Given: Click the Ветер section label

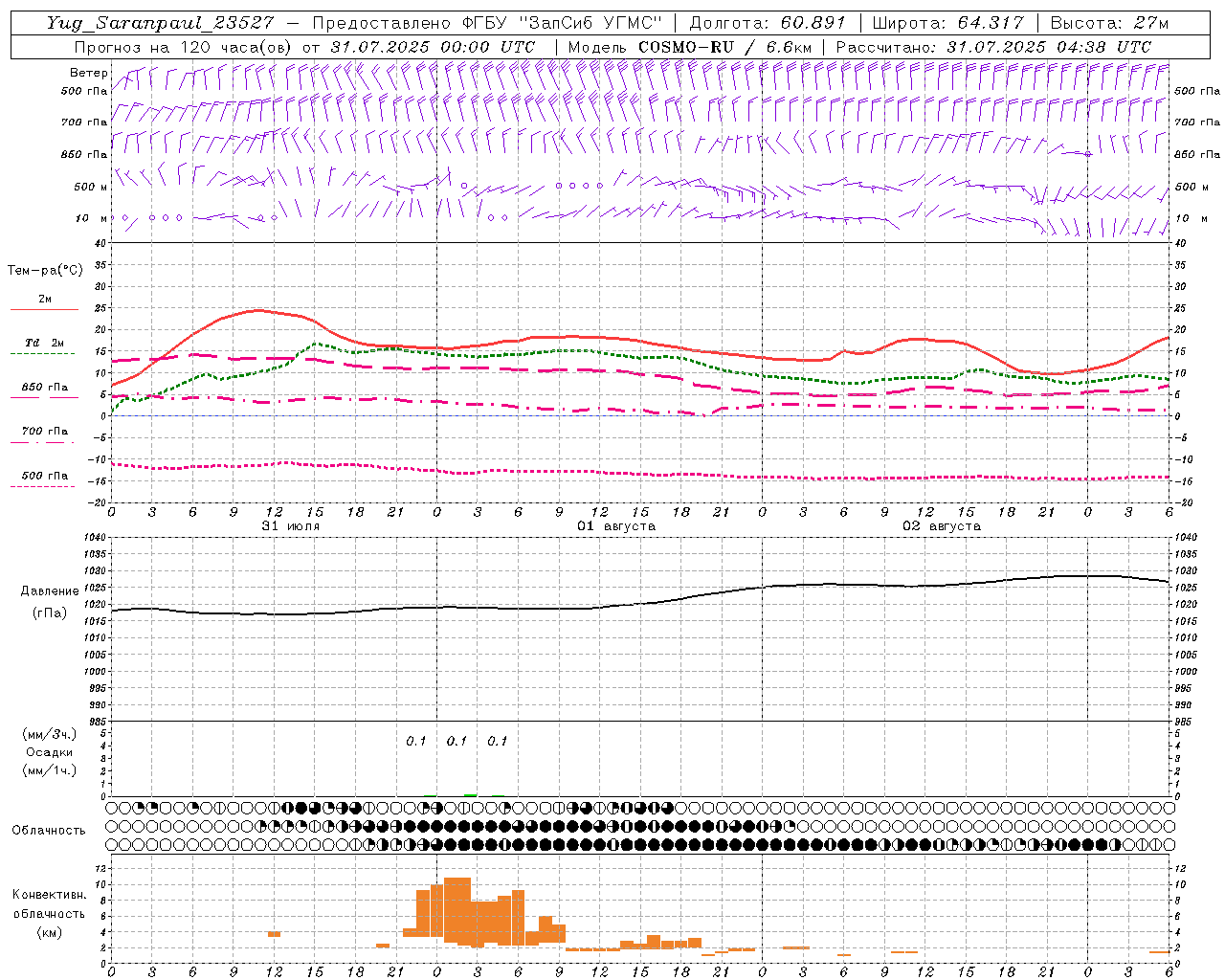Looking at the screenshot, I should coord(88,73).
